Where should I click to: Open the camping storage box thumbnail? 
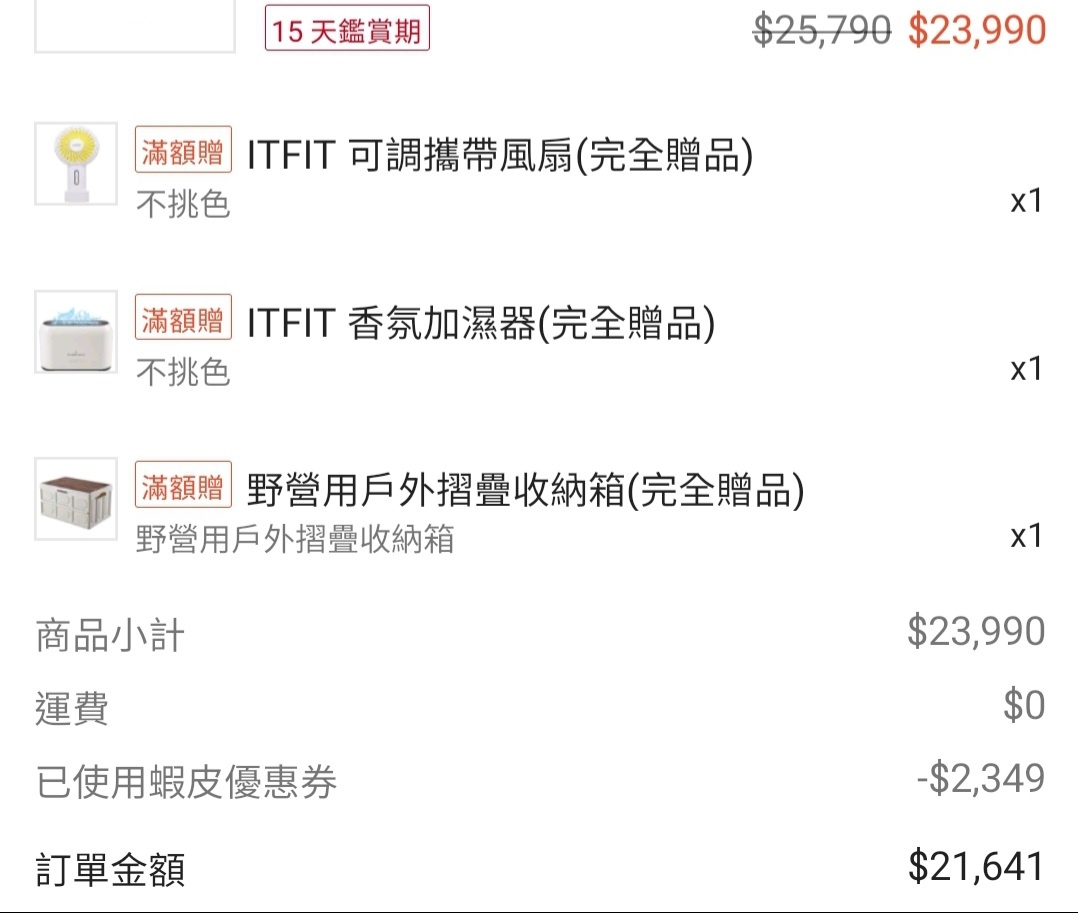pyautogui.click(x=76, y=499)
